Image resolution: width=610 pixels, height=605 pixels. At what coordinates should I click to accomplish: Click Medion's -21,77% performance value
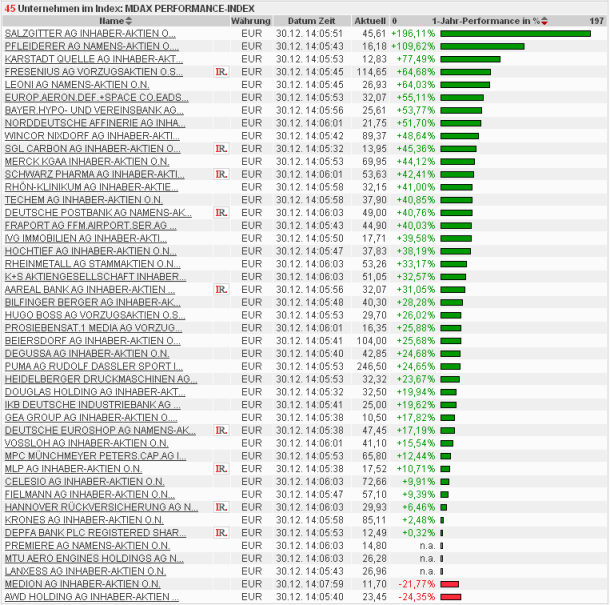417,584
